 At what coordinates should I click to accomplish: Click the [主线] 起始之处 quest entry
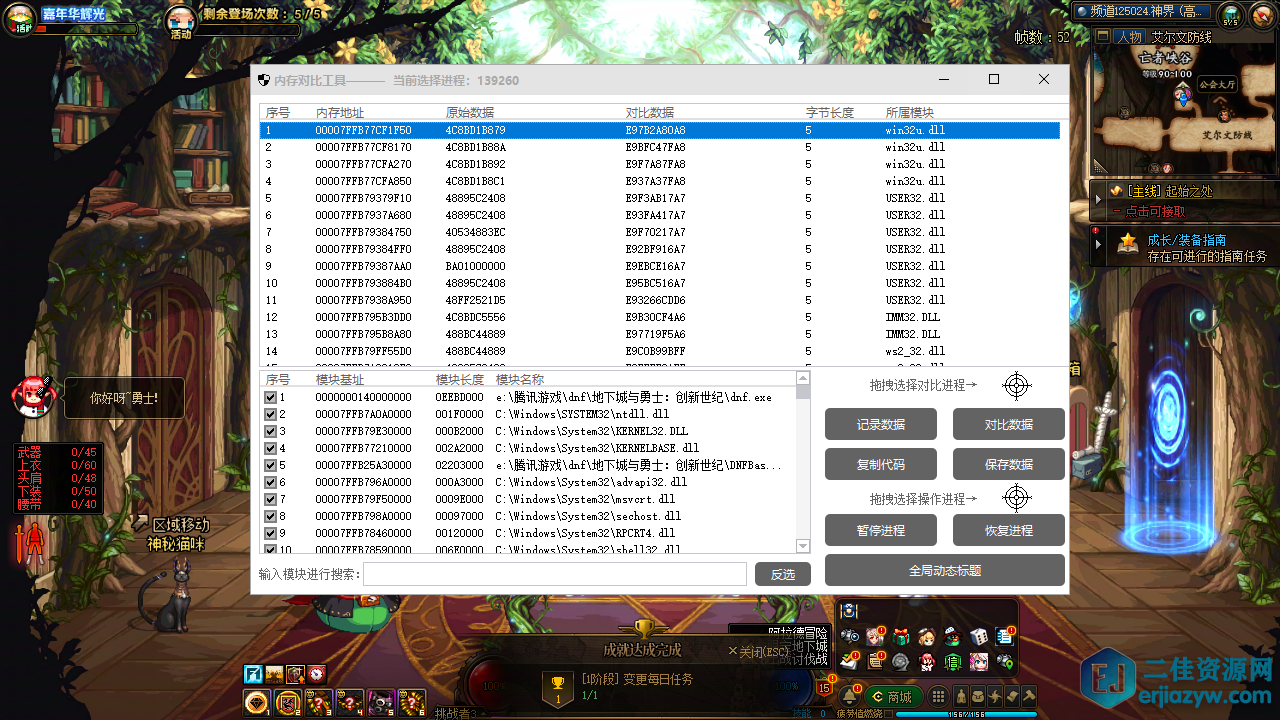[x=1185, y=200]
